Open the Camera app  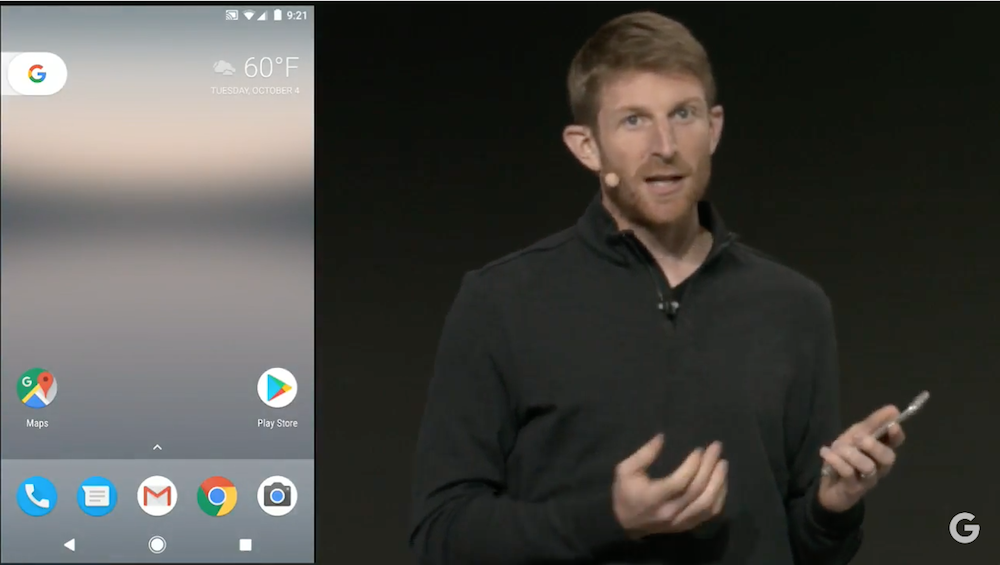[x=277, y=495]
